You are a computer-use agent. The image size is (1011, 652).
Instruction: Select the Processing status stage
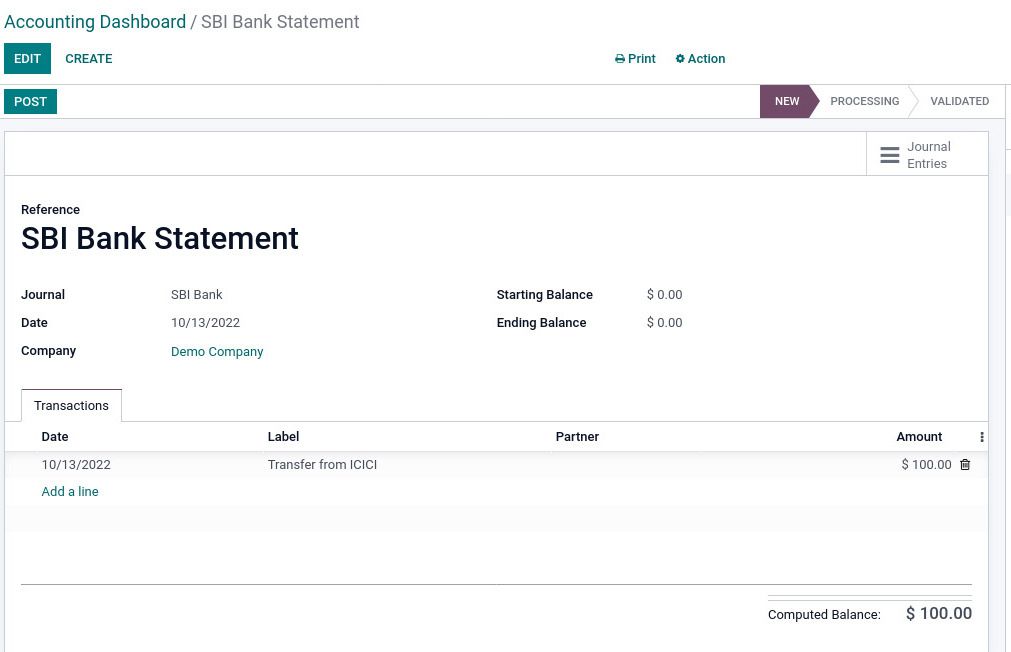point(864,102)
